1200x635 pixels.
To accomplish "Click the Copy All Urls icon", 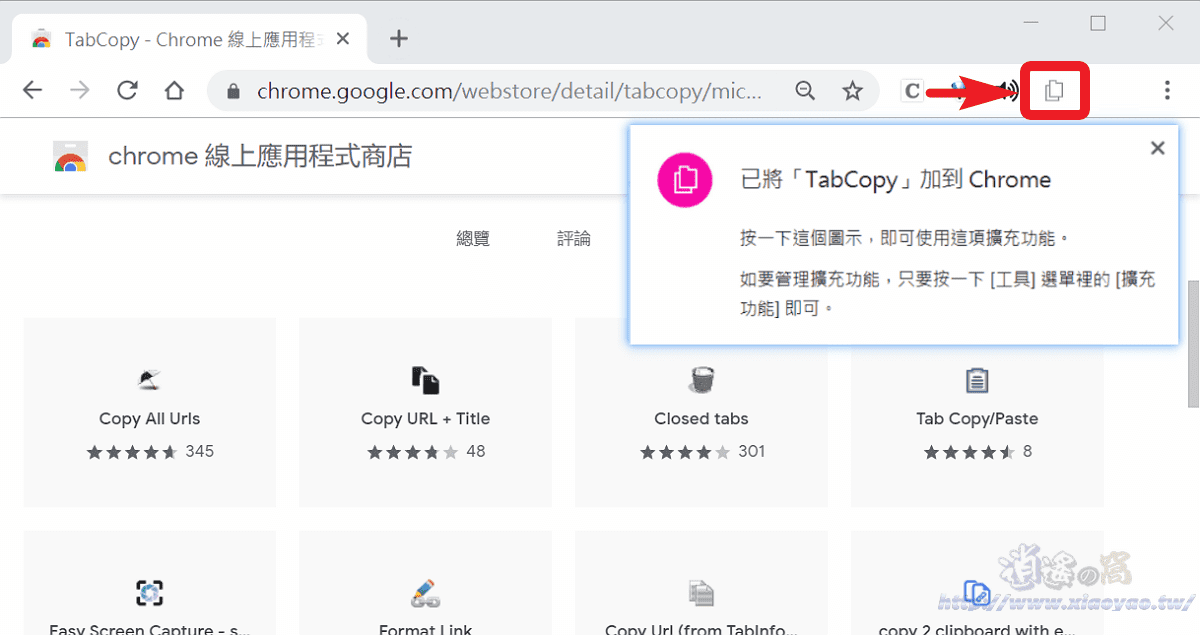I will point(150,380).
